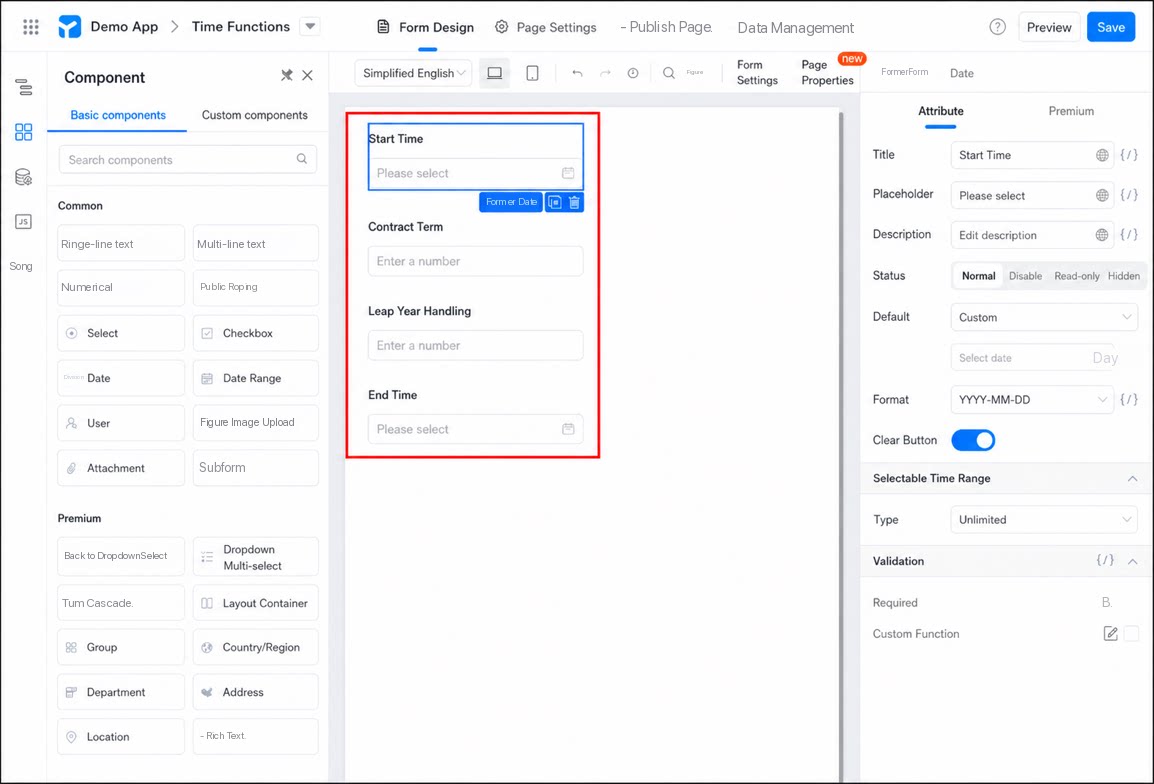Screen dimensions: 1154x784
Task: Open the data source sidebar icon
Action: coord(24,177)
